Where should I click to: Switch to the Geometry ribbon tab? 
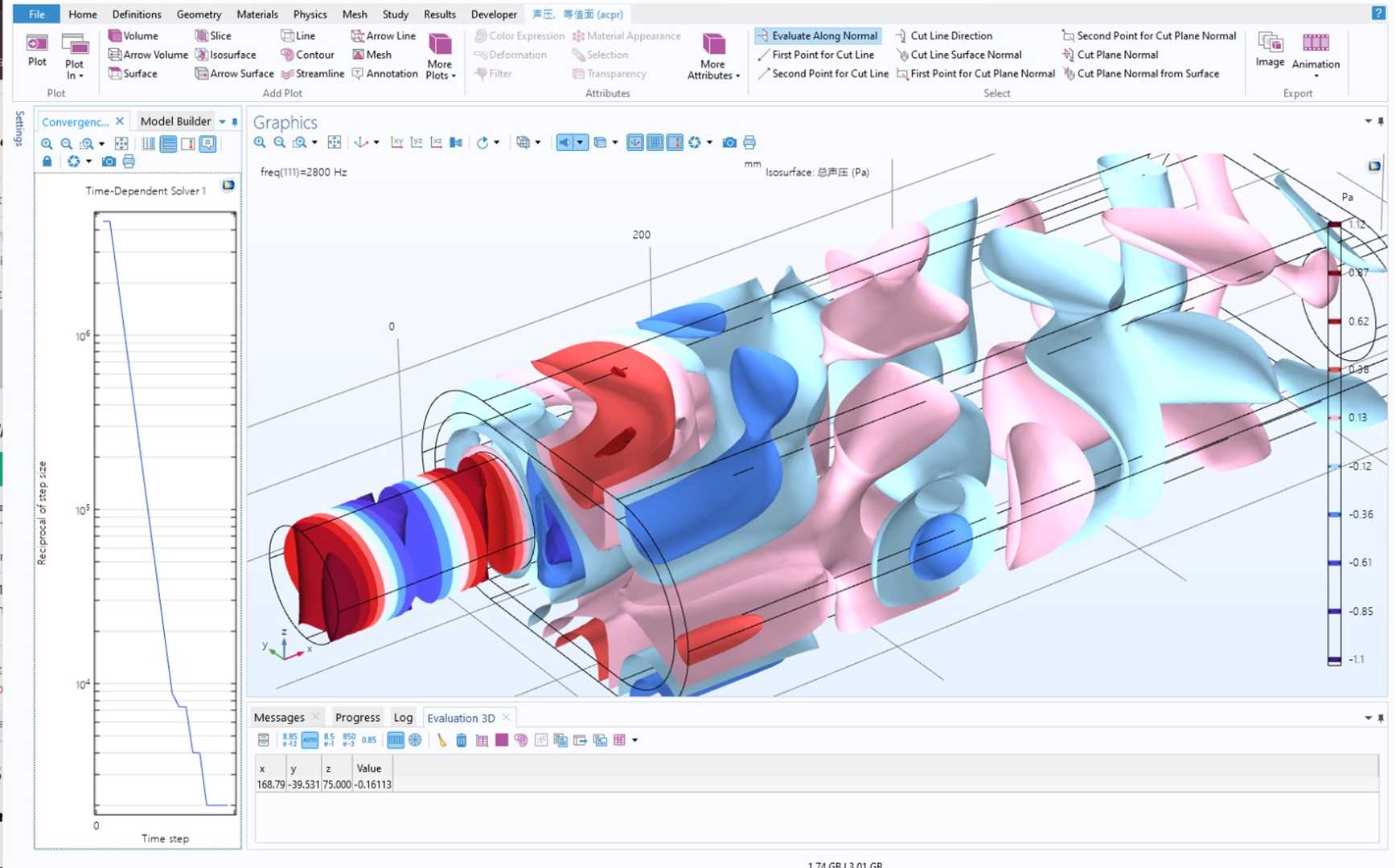[199, 14]
